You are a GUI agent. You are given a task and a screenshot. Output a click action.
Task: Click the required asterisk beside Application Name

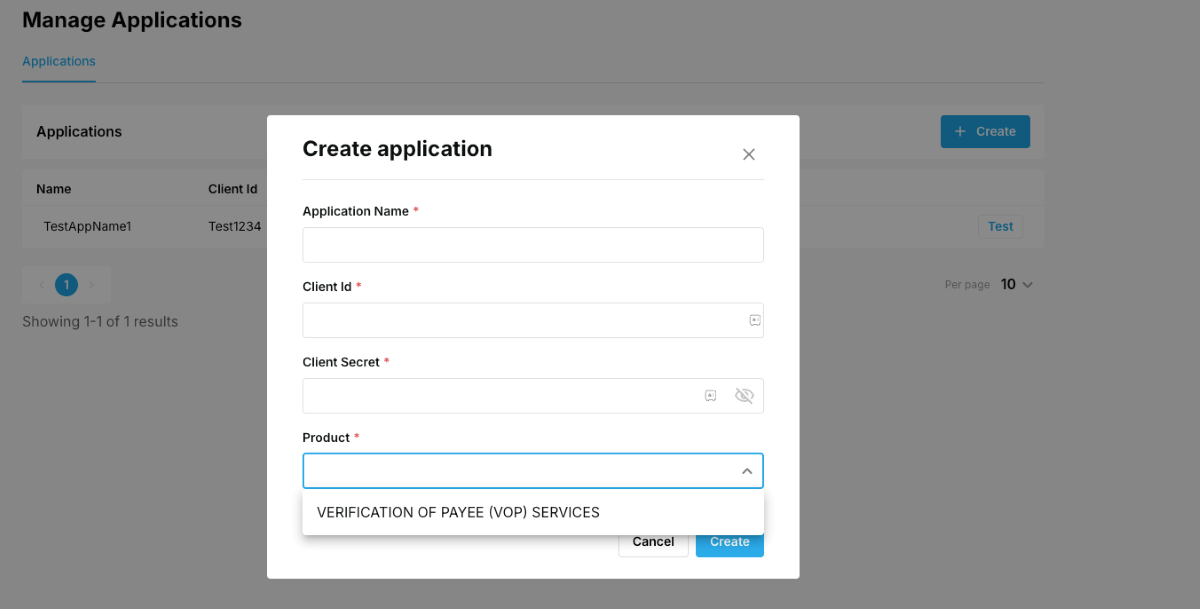pyautogui.click(x=416, y=210)
